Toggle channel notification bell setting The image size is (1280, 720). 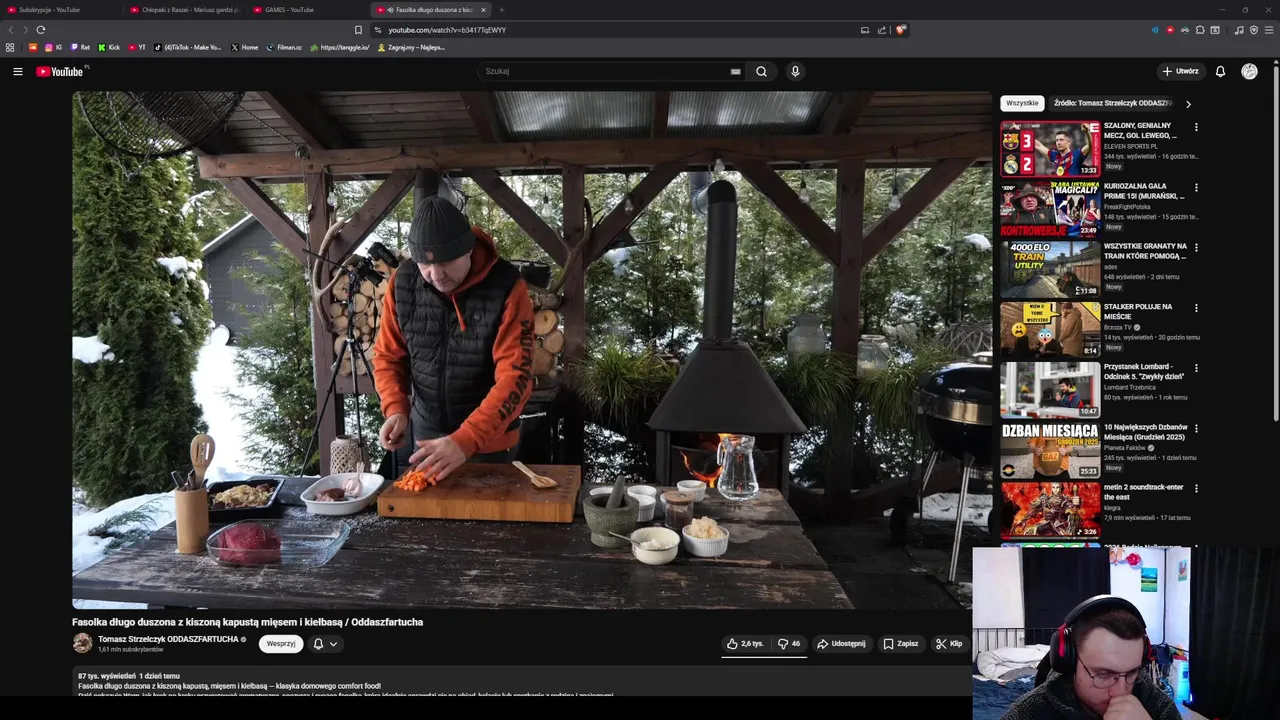coord(325,644)
